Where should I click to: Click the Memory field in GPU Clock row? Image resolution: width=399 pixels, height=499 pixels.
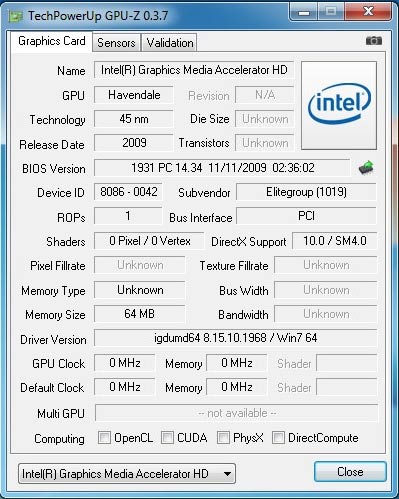(x=237, y=363)
